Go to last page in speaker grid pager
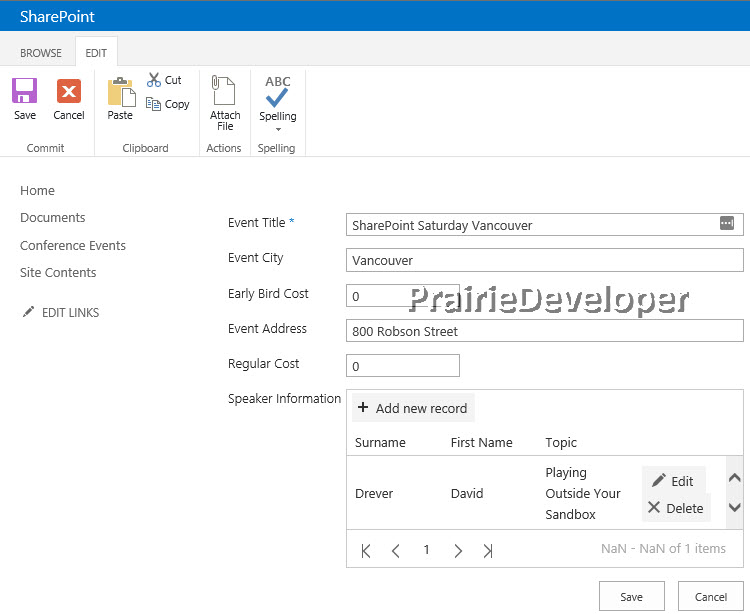This screenshot has height=614, width=750. click(x=487, y=550)
